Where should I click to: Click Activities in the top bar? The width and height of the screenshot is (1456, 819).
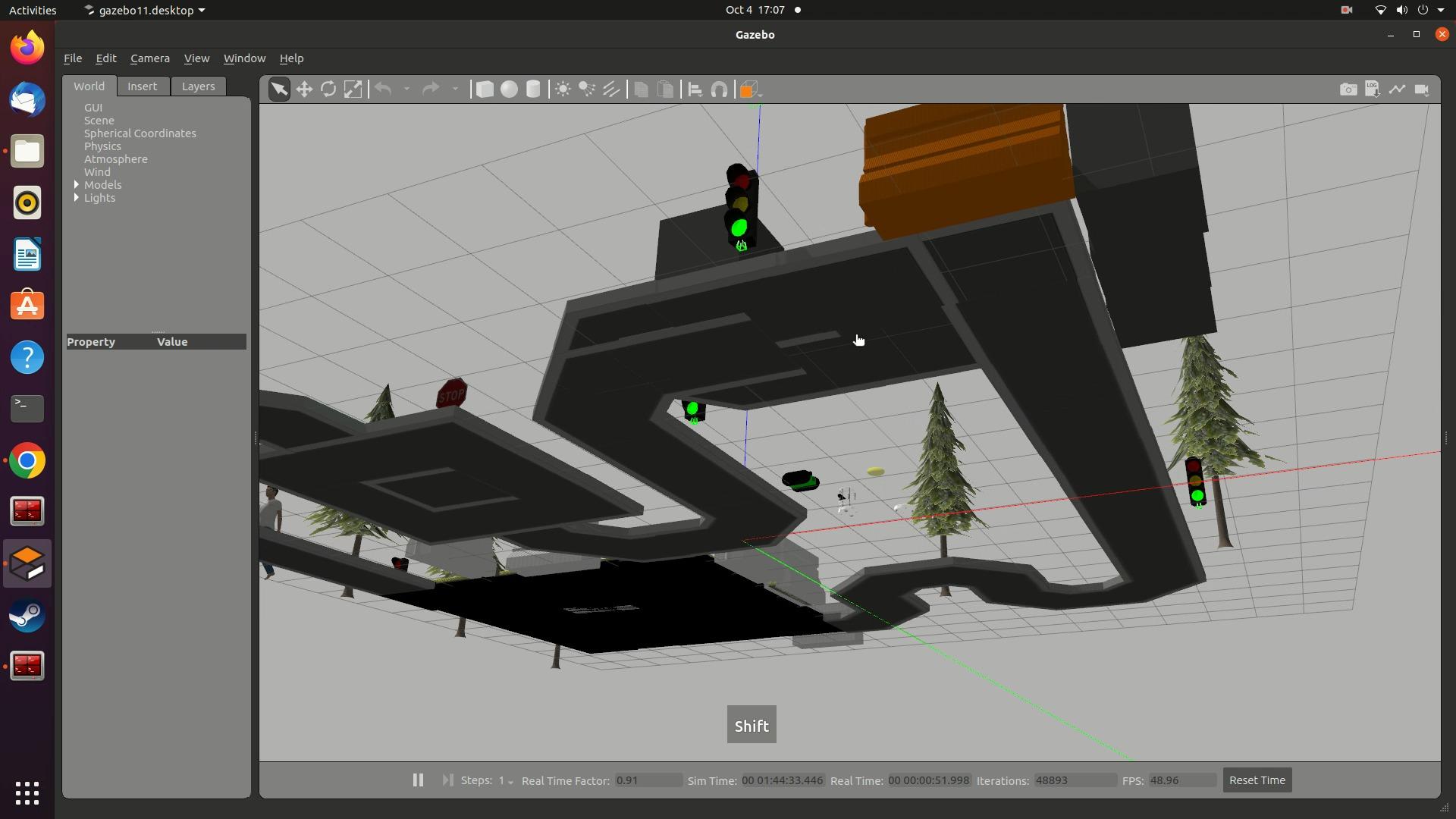pos(33,11)
